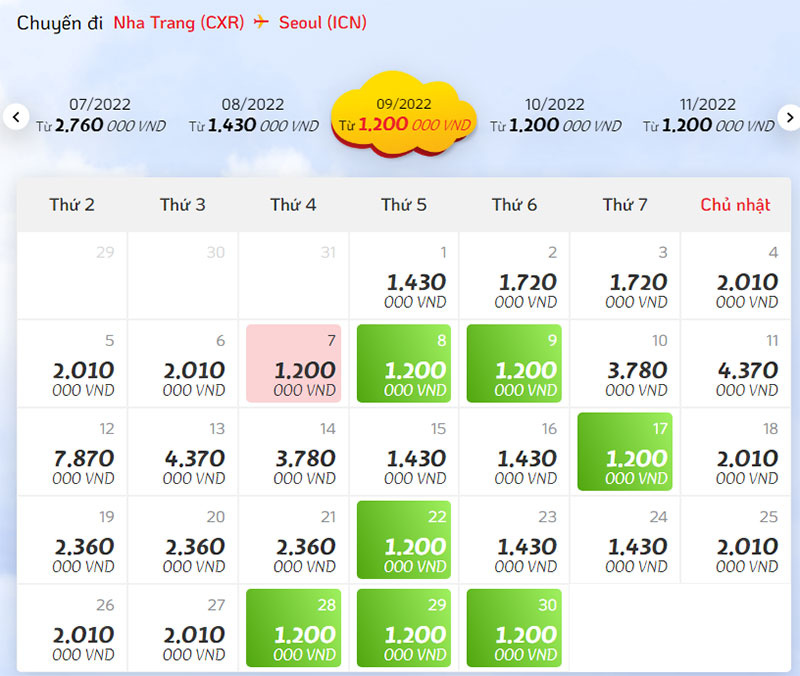Select green cheapest date 9
Screen dimensions: 800x676
pyautogui.click(x=514, y=364)
